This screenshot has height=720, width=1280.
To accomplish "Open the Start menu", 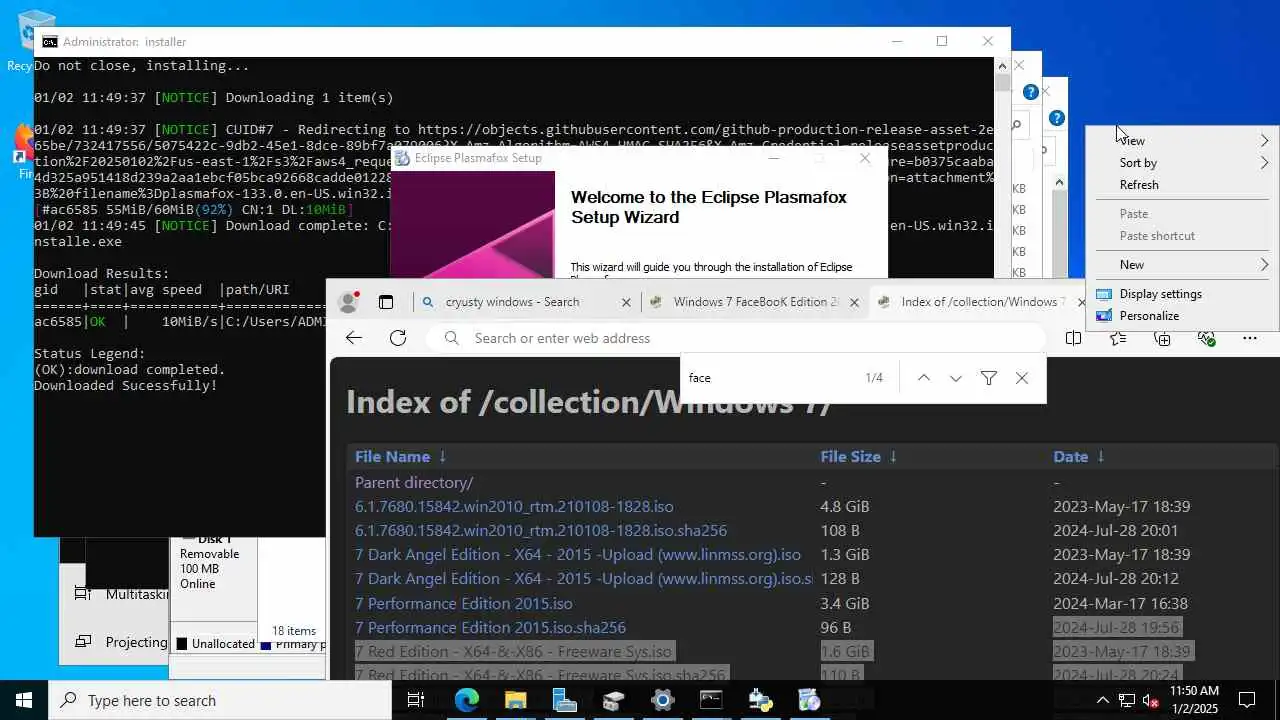I will tap(24, 700).
